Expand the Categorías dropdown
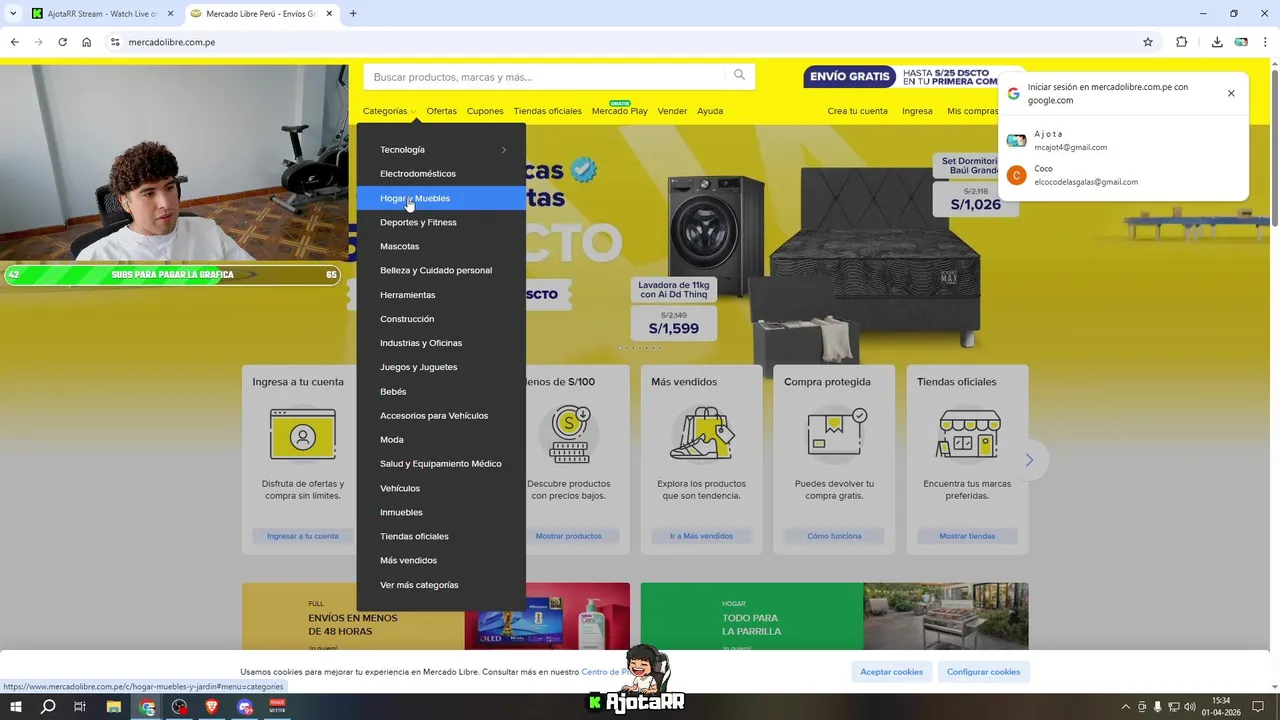Screen dimensions: 1280x720 click(390, 111)
